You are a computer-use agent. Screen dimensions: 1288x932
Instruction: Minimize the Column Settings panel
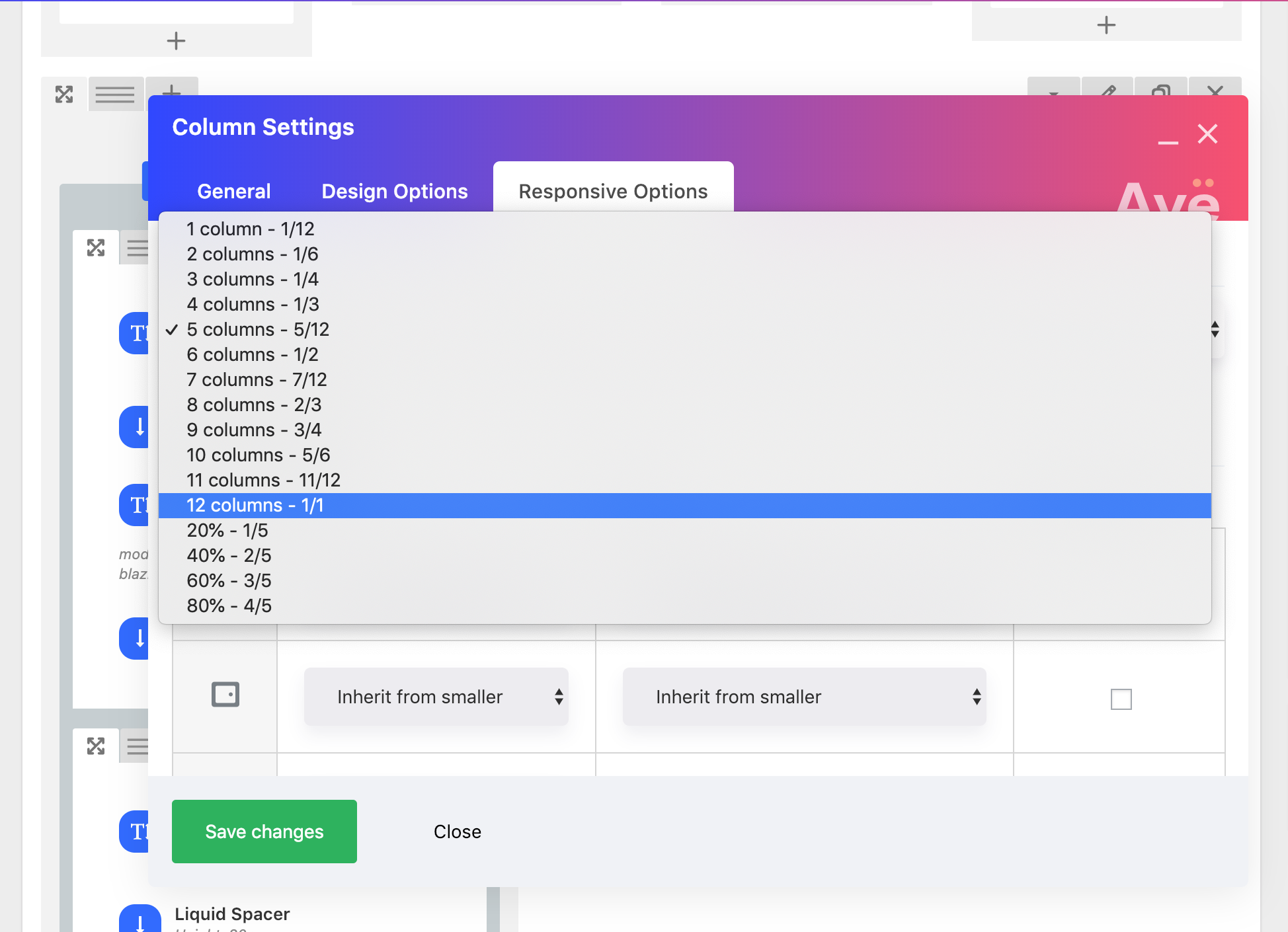click(x=1168, y=141)
